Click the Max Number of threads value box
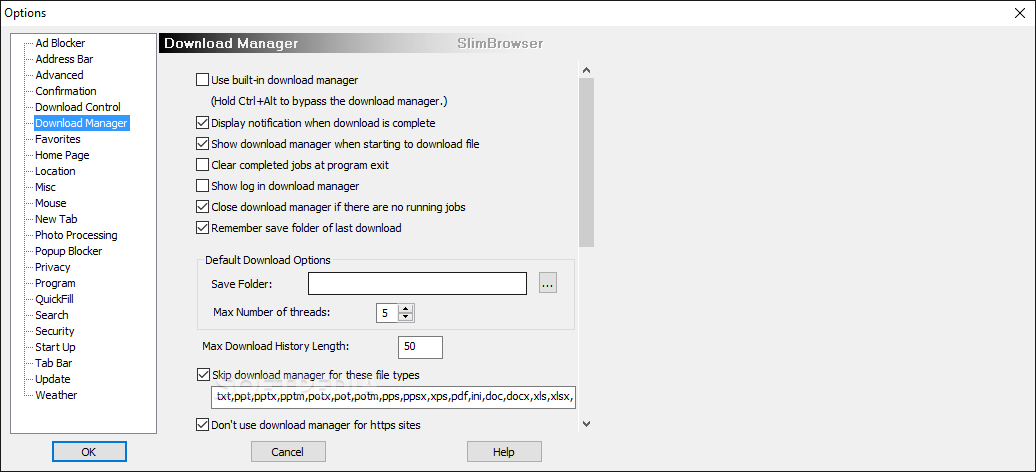The height and width of the screenshot is (472, 1036). [x=387, y=313]
